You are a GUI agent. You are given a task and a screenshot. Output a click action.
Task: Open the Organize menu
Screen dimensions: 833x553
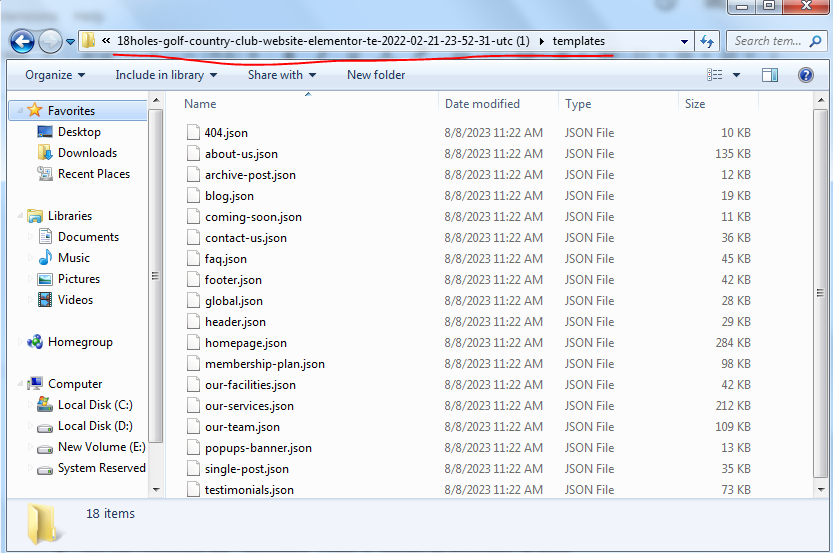(x=55, y=75)
